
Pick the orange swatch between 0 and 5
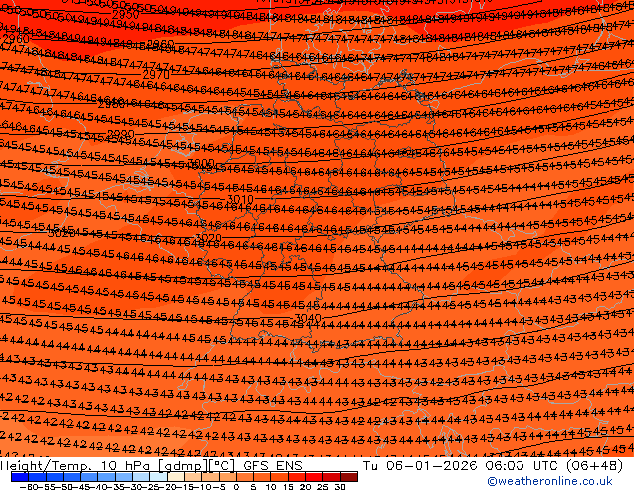(x=245, y=477)
